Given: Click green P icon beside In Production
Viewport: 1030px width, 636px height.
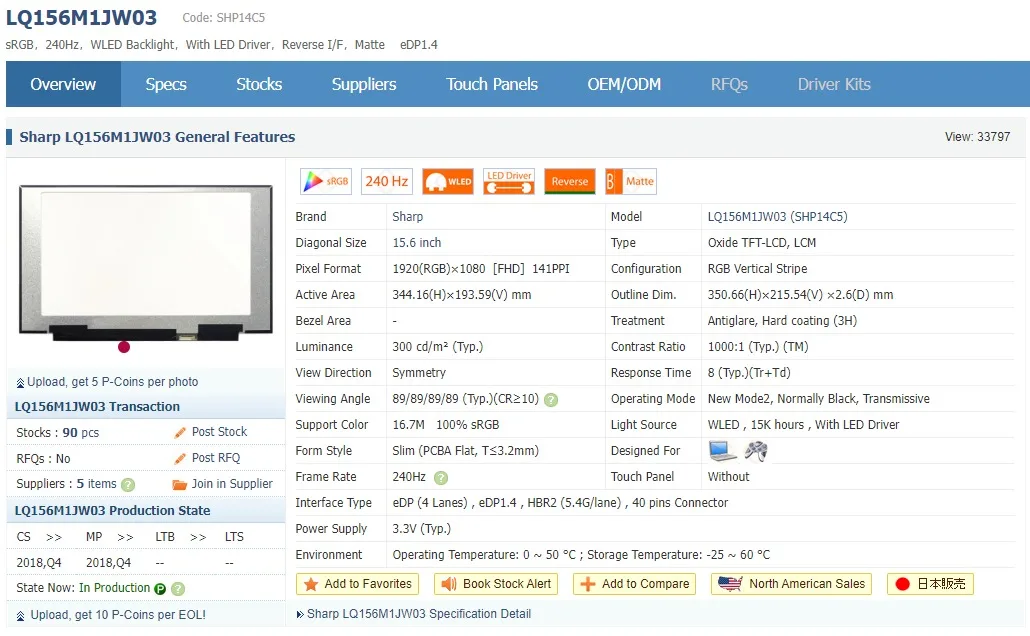Looking at the screenshot, I should coord(160,589).
